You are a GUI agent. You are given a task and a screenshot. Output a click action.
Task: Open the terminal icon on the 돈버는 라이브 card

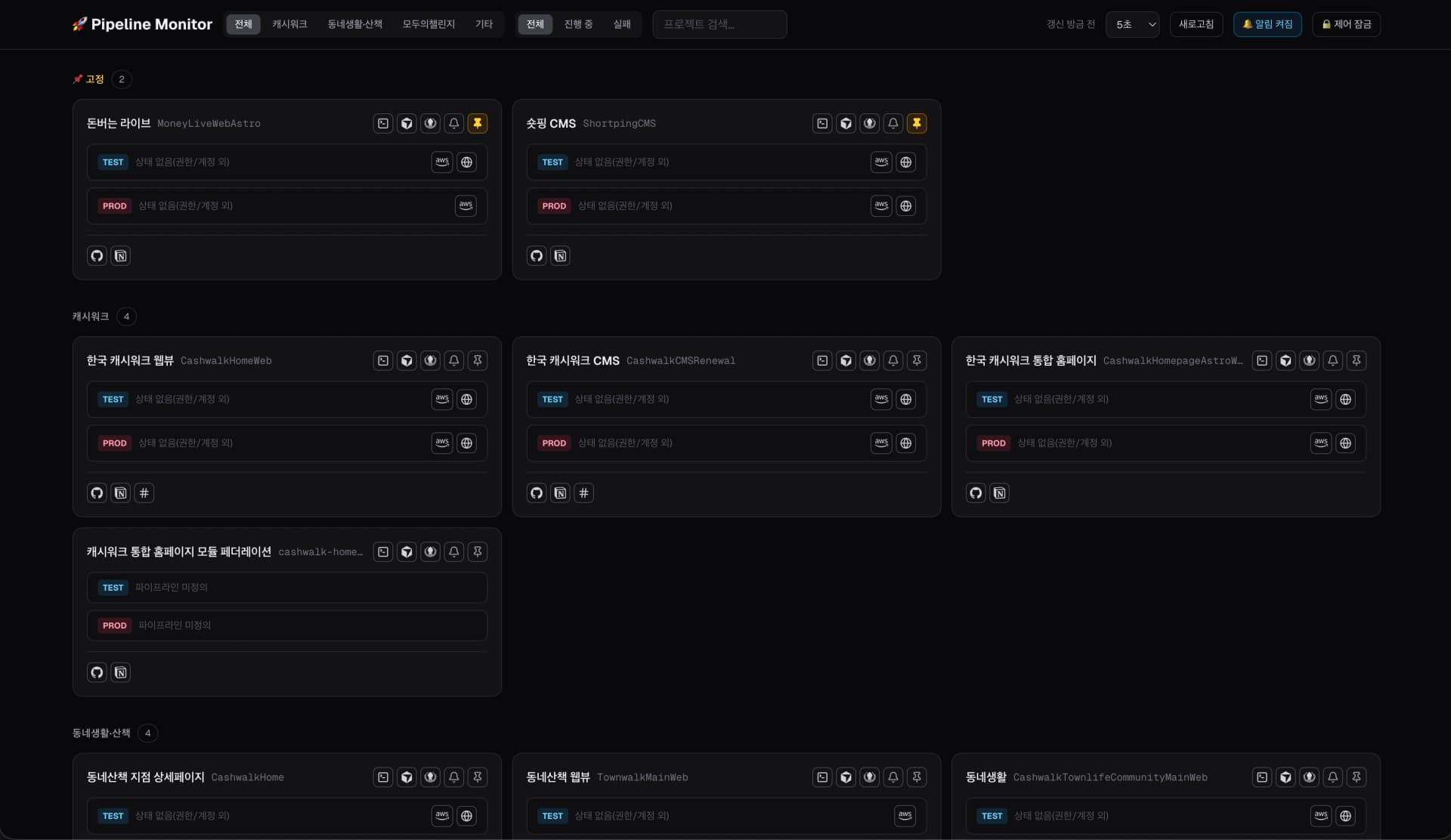pos(383,123)
